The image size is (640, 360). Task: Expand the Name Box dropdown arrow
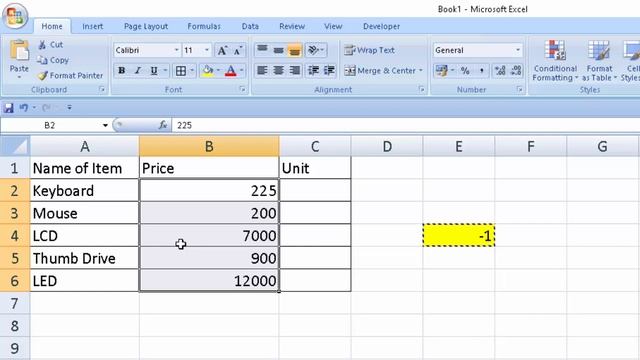(x=105, y=125)
